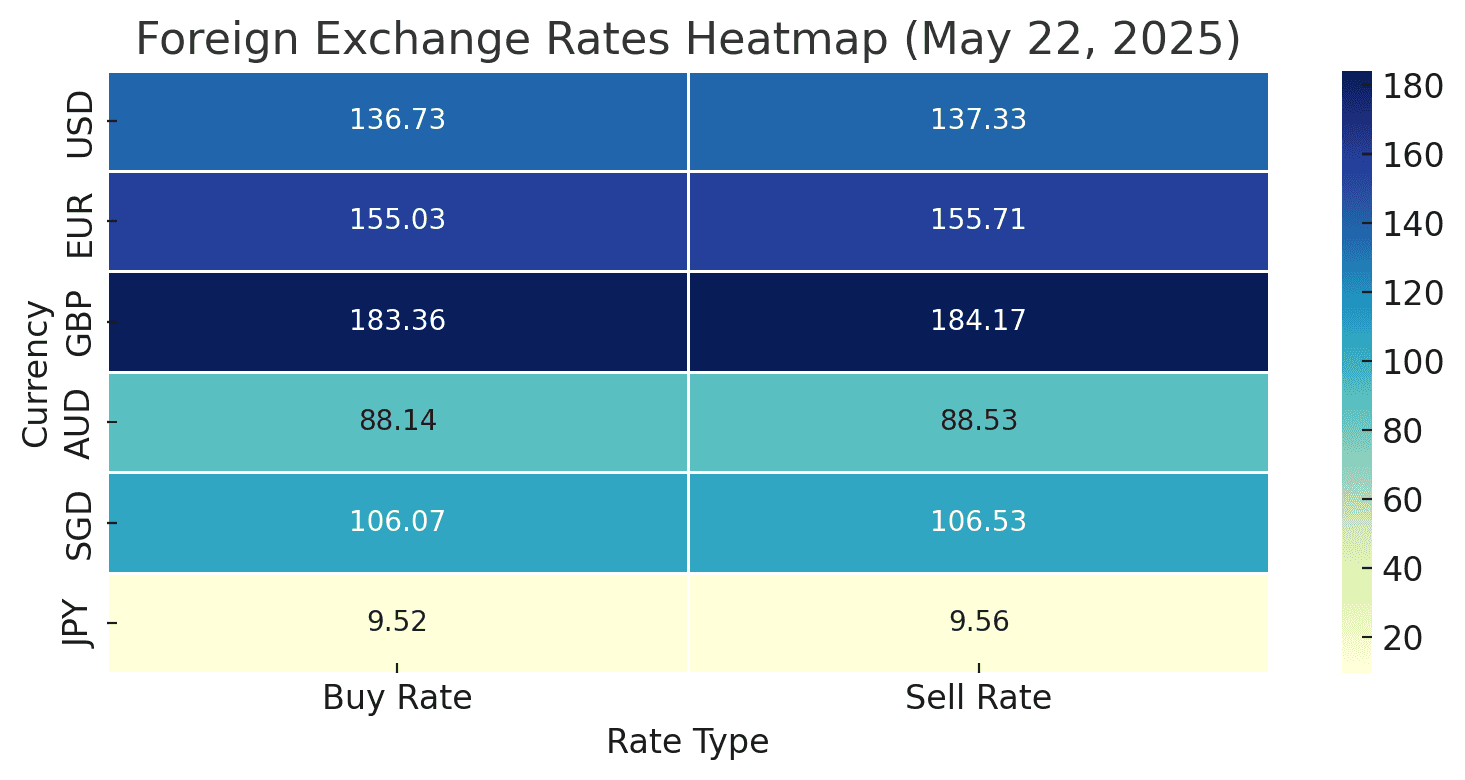Image resolution: width=1465 pixels, height=780 pixels.
Task: Select the GBP row label
Action: [x=78, y=321]
